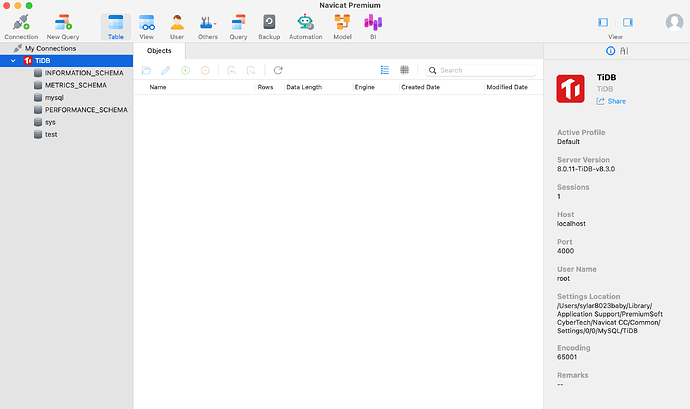Click the Query toolbar icon

(238, 27)
